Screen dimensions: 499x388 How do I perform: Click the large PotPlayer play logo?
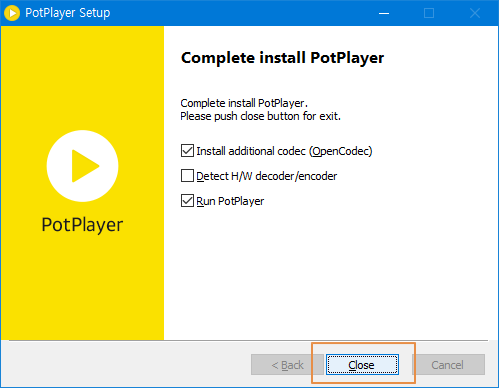point(82,166)
